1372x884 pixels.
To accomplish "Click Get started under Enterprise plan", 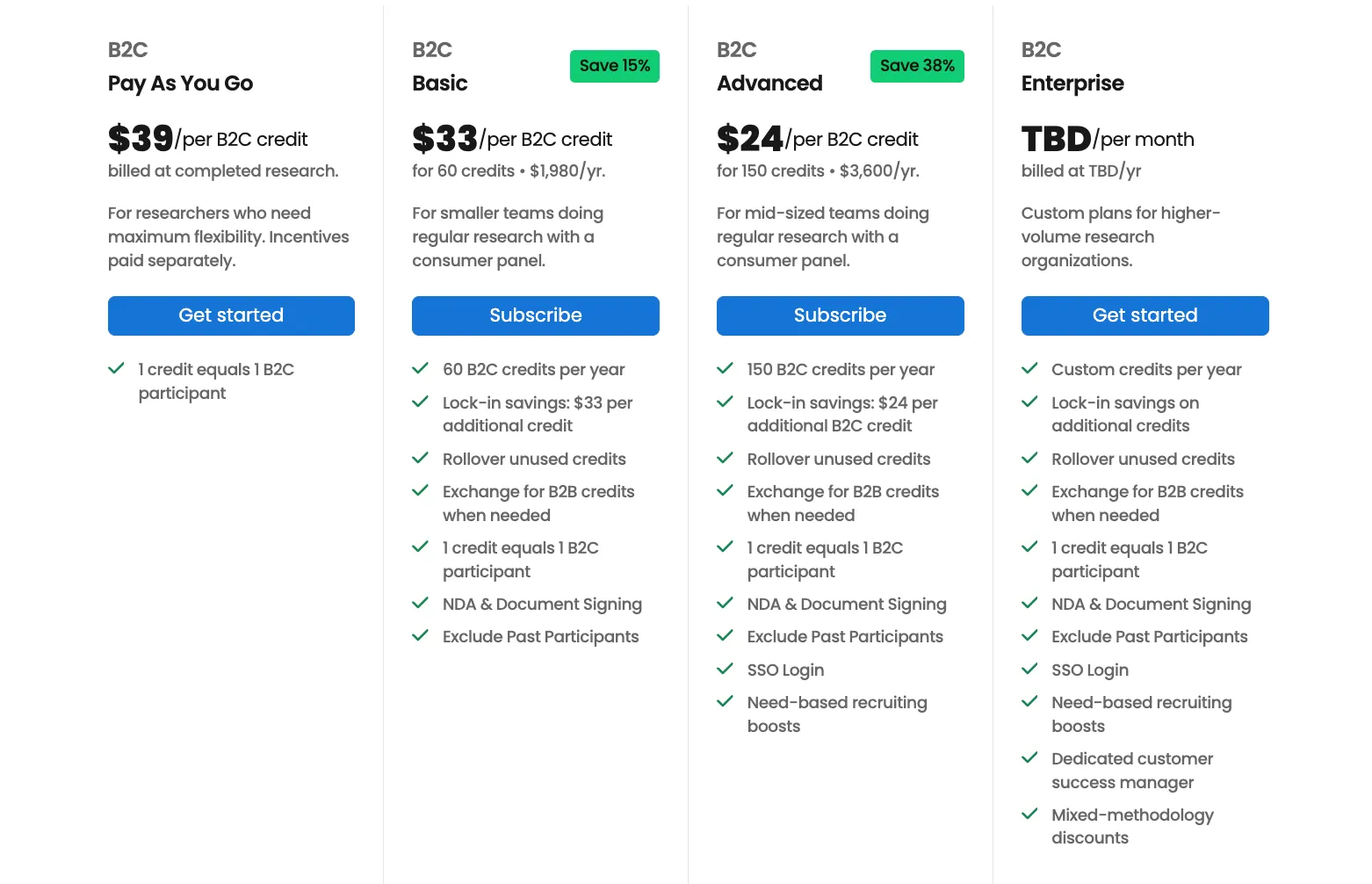I will point(1145,315).
